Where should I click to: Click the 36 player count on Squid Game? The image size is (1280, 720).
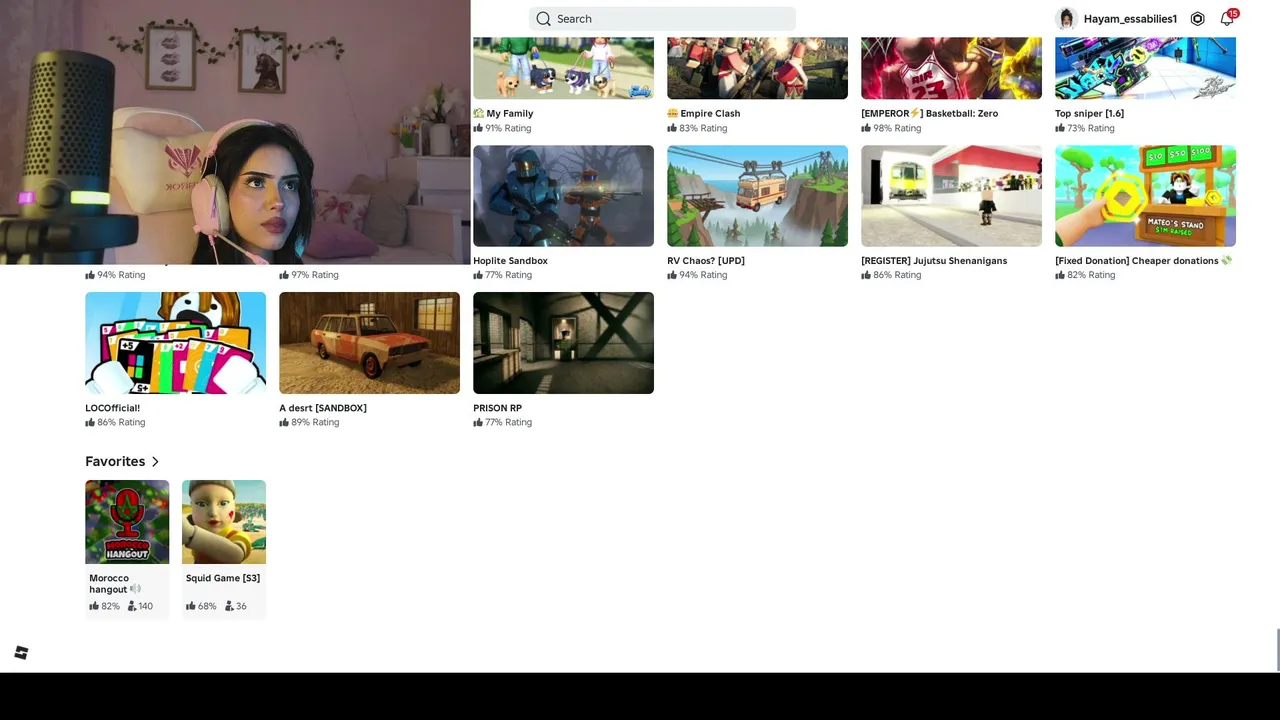236,606
